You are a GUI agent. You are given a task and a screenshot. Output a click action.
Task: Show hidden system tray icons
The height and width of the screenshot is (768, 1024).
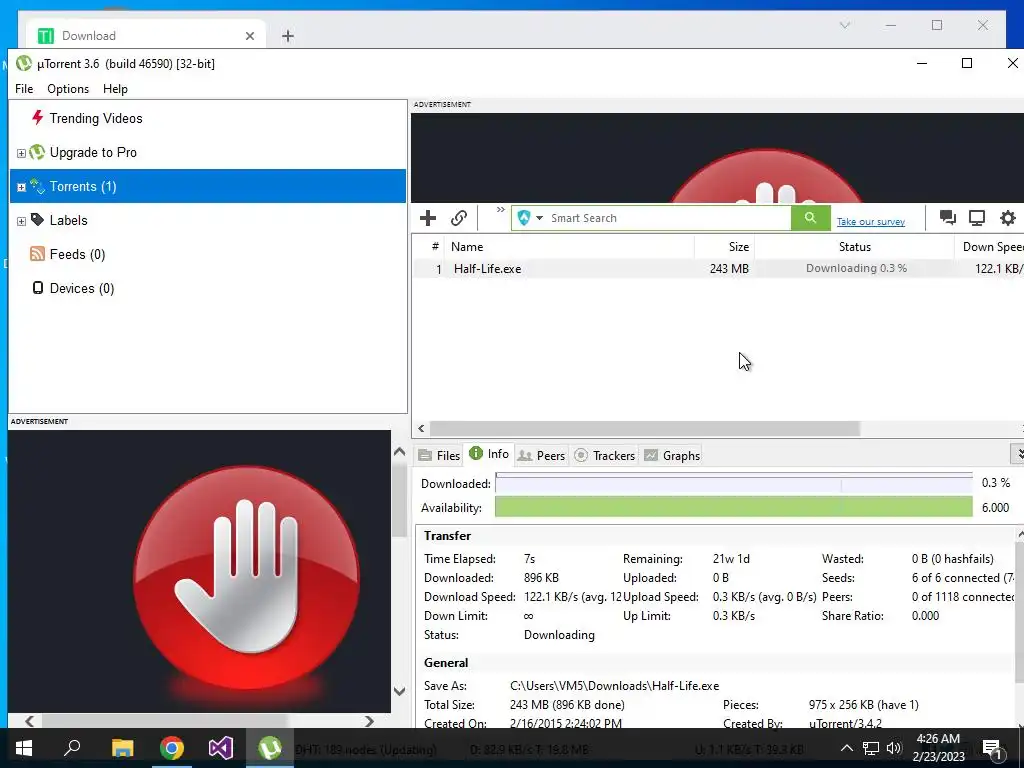(x=846, y=748)
